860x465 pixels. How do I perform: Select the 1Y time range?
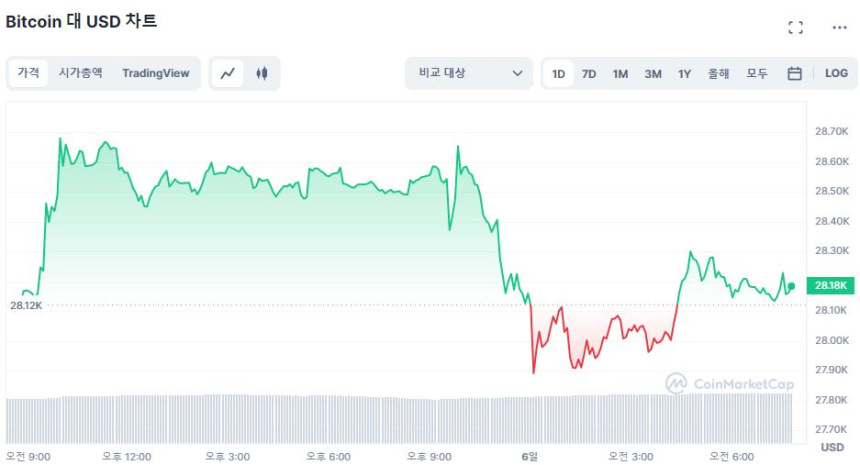684,73
